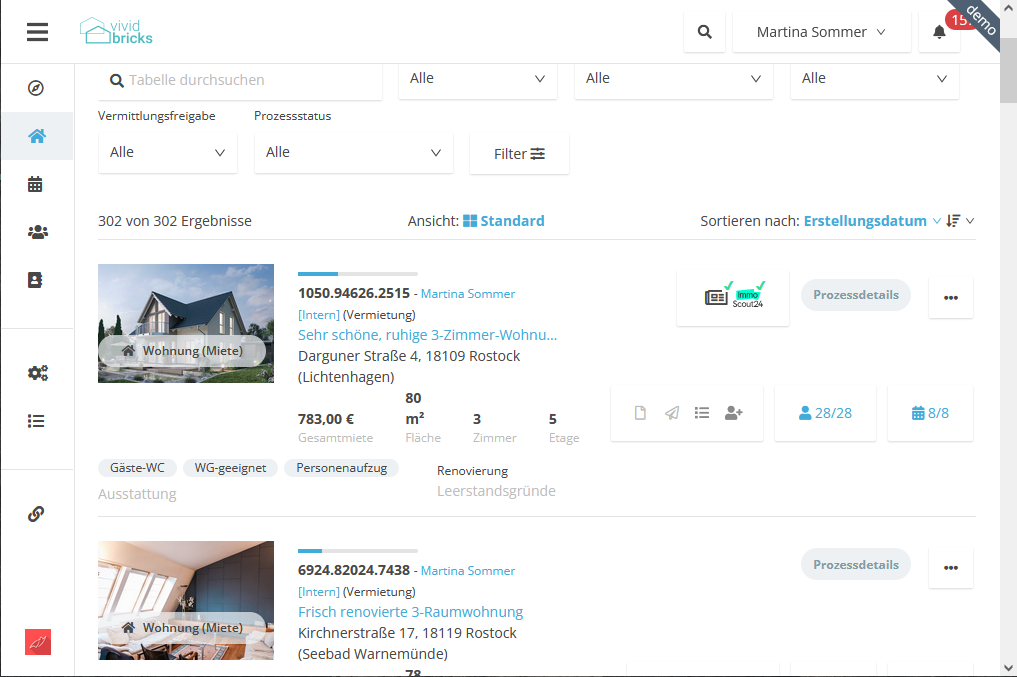Click the add person icon
Screen dimensions: 1017x677
pyautogui.click(x=733, y=413)
